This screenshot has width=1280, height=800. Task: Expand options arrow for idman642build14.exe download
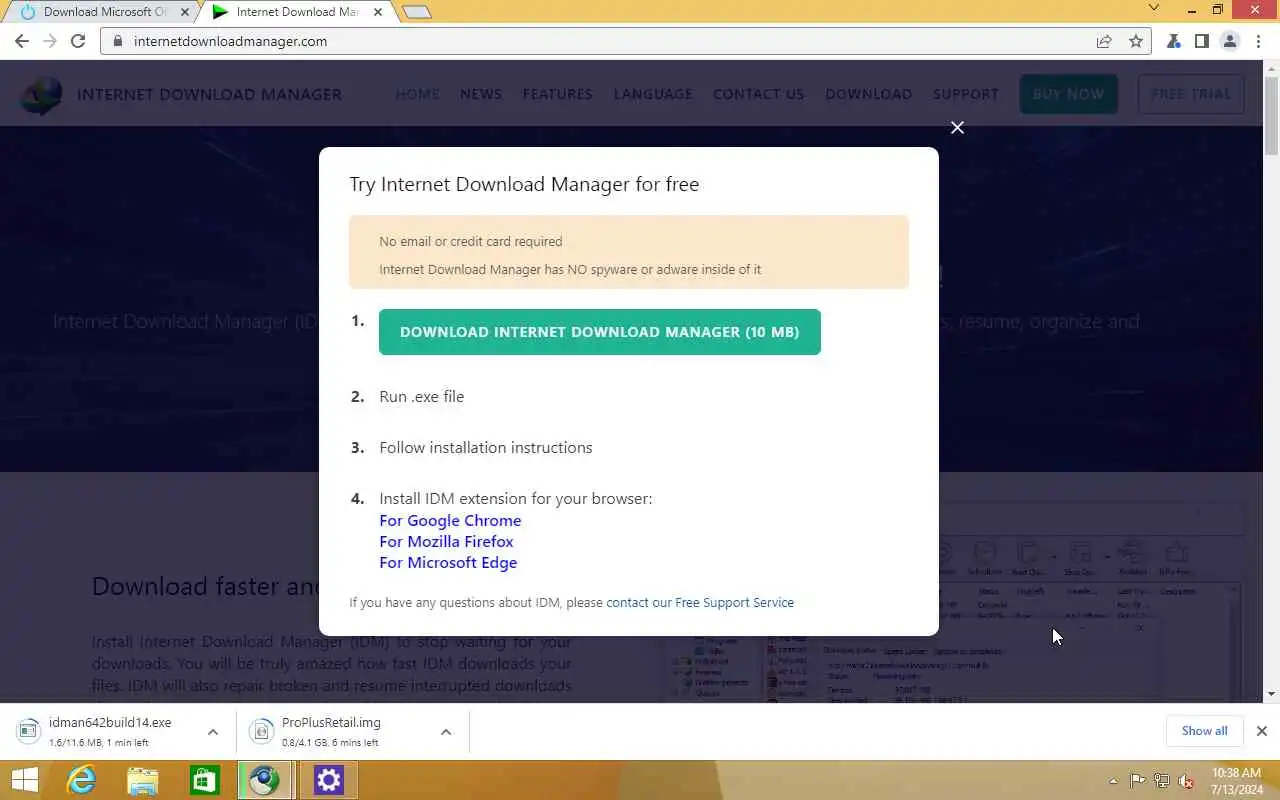click(x=212, y=732)
